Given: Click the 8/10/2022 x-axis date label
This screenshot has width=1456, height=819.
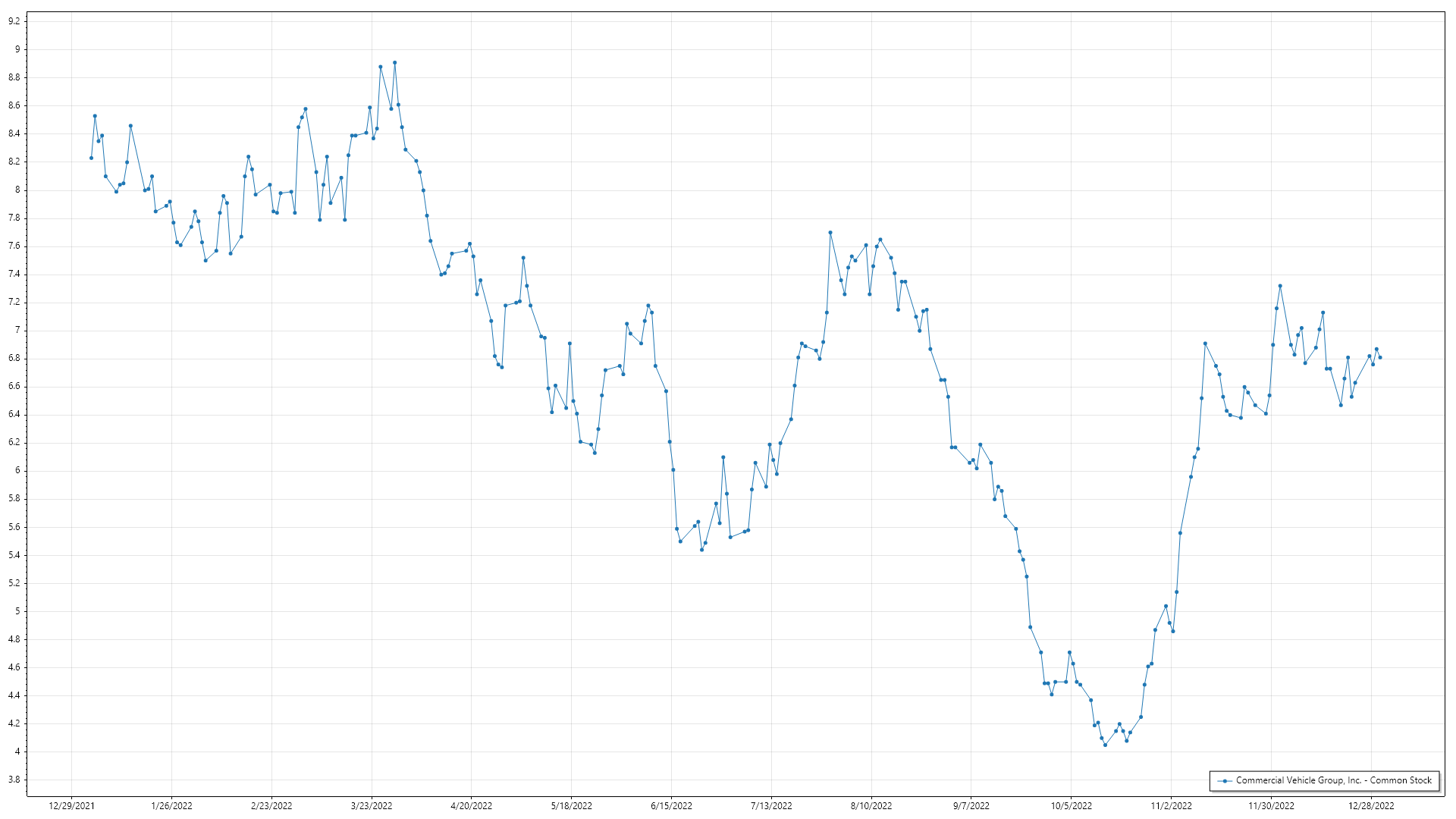Looking at the screenshot, I should (x=871, y=806).
